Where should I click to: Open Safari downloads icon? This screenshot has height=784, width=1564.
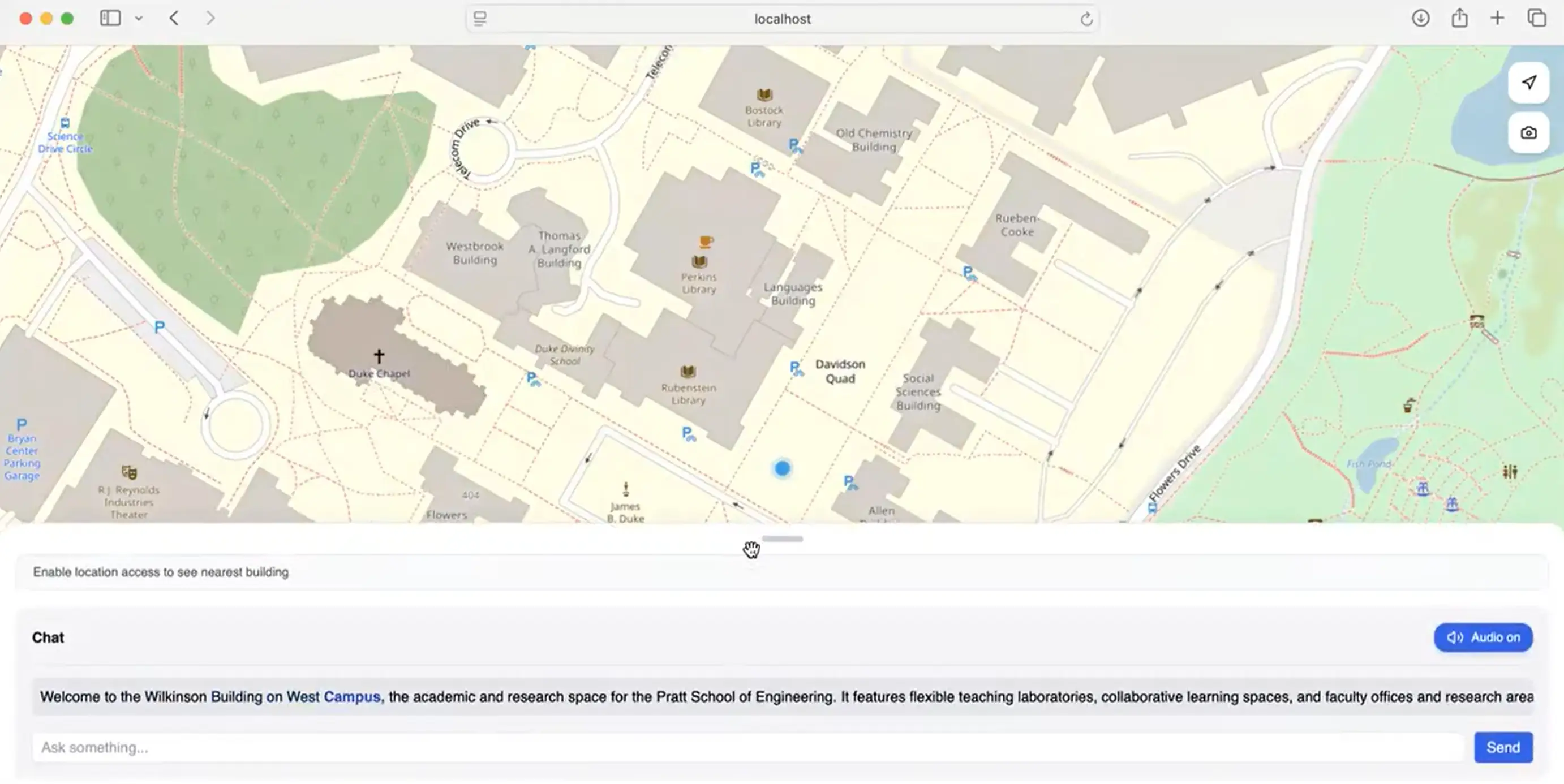pos(1420,18)
